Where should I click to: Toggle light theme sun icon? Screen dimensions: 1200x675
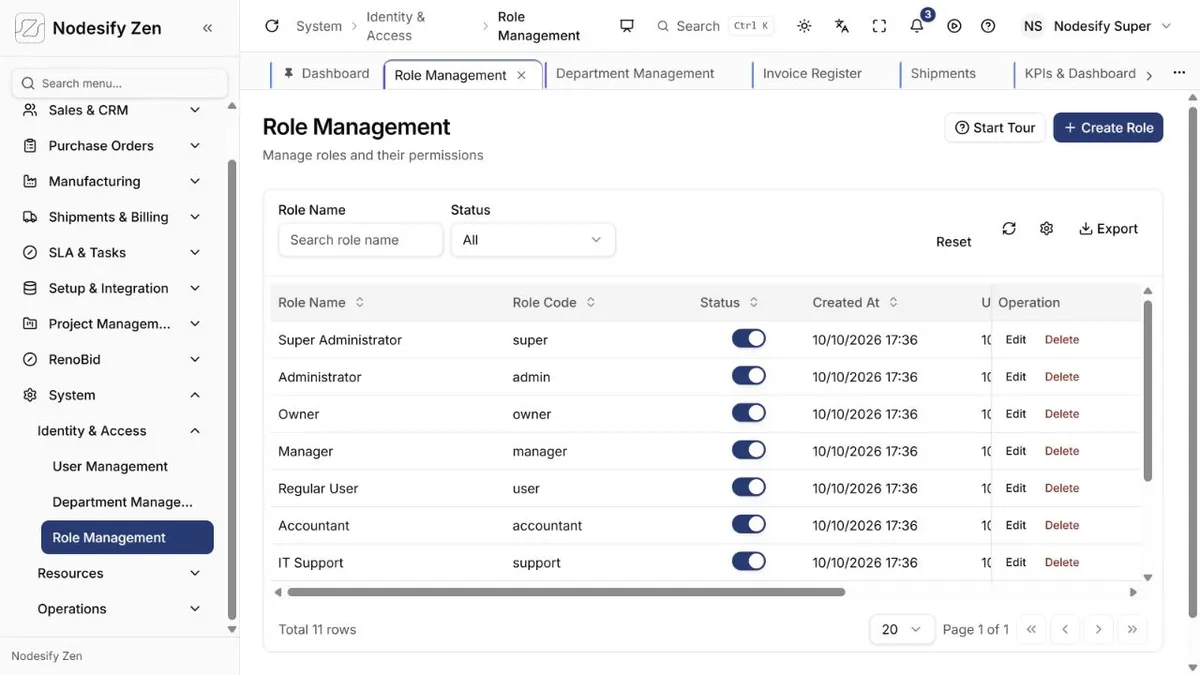pyautogui.click(x=804, y=26)
